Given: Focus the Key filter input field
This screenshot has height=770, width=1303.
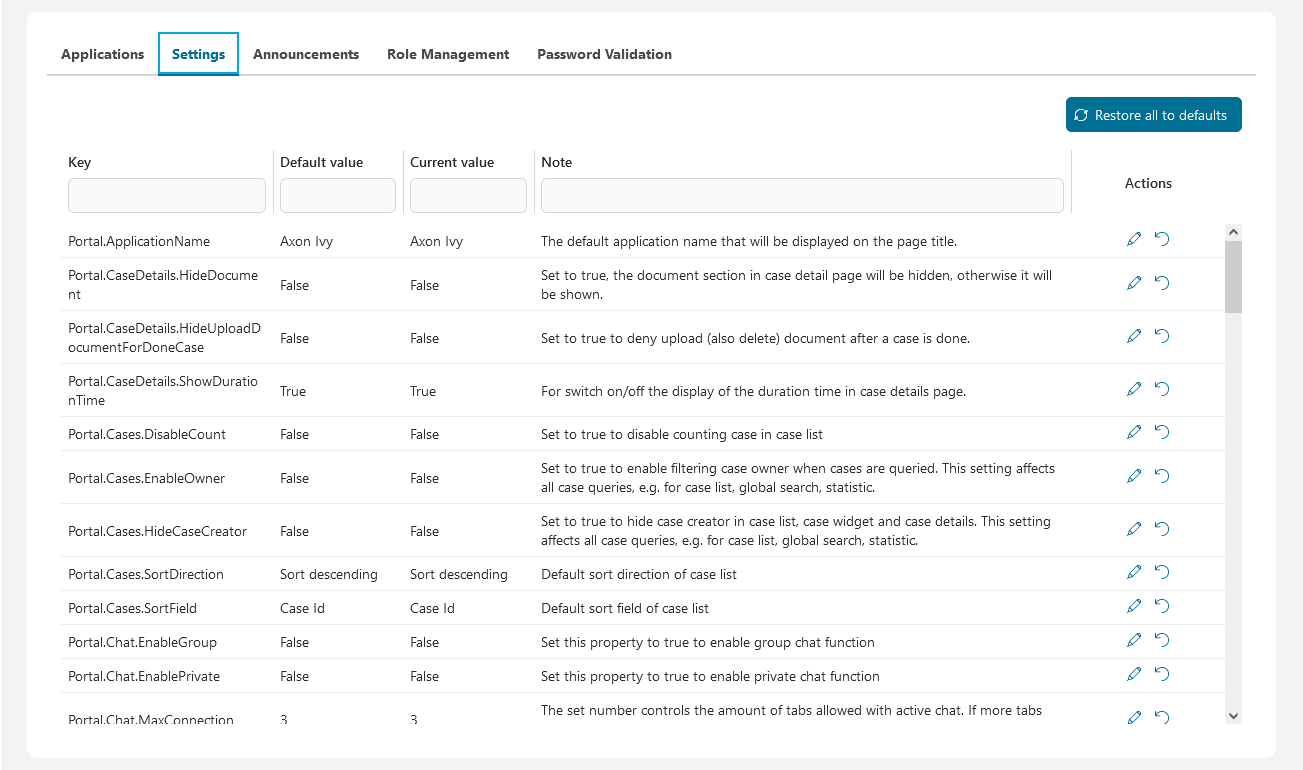Looking at the screenshot, I should tap(167, 196).
